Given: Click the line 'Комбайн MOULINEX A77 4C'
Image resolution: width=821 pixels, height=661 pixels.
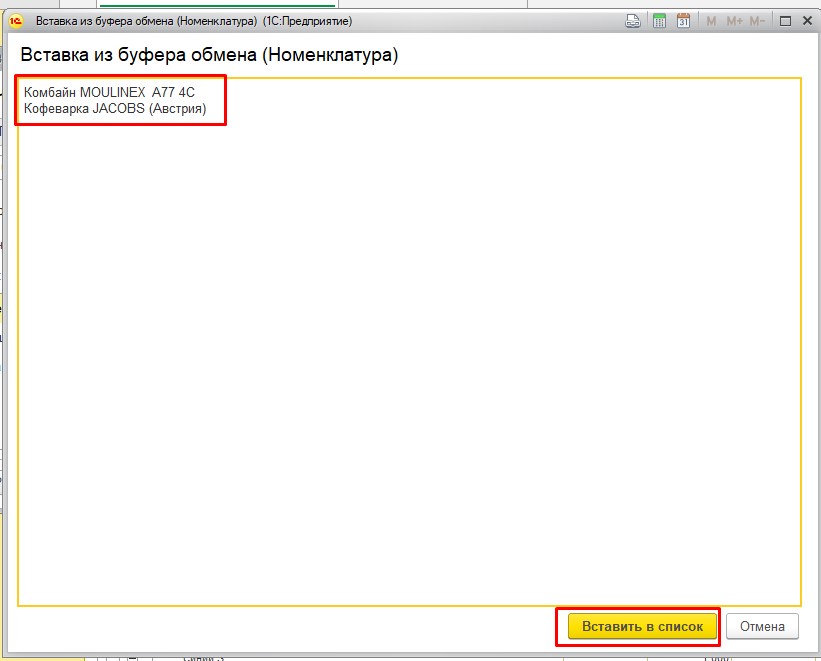Looking at the screenshot, I should (109, 93).
